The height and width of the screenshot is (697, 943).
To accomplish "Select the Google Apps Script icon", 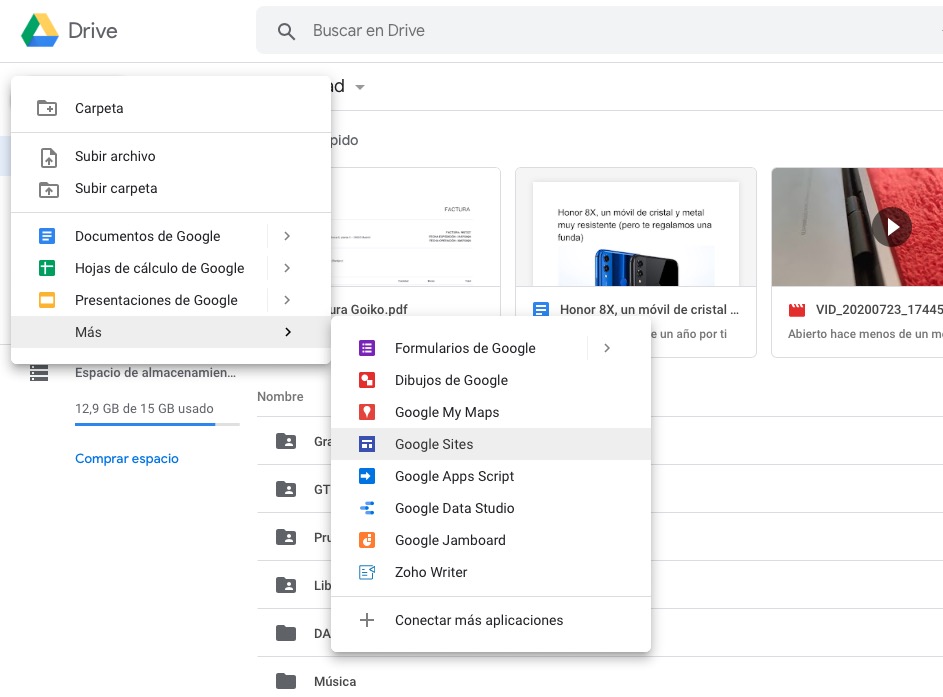I will (x=367, y=476).
